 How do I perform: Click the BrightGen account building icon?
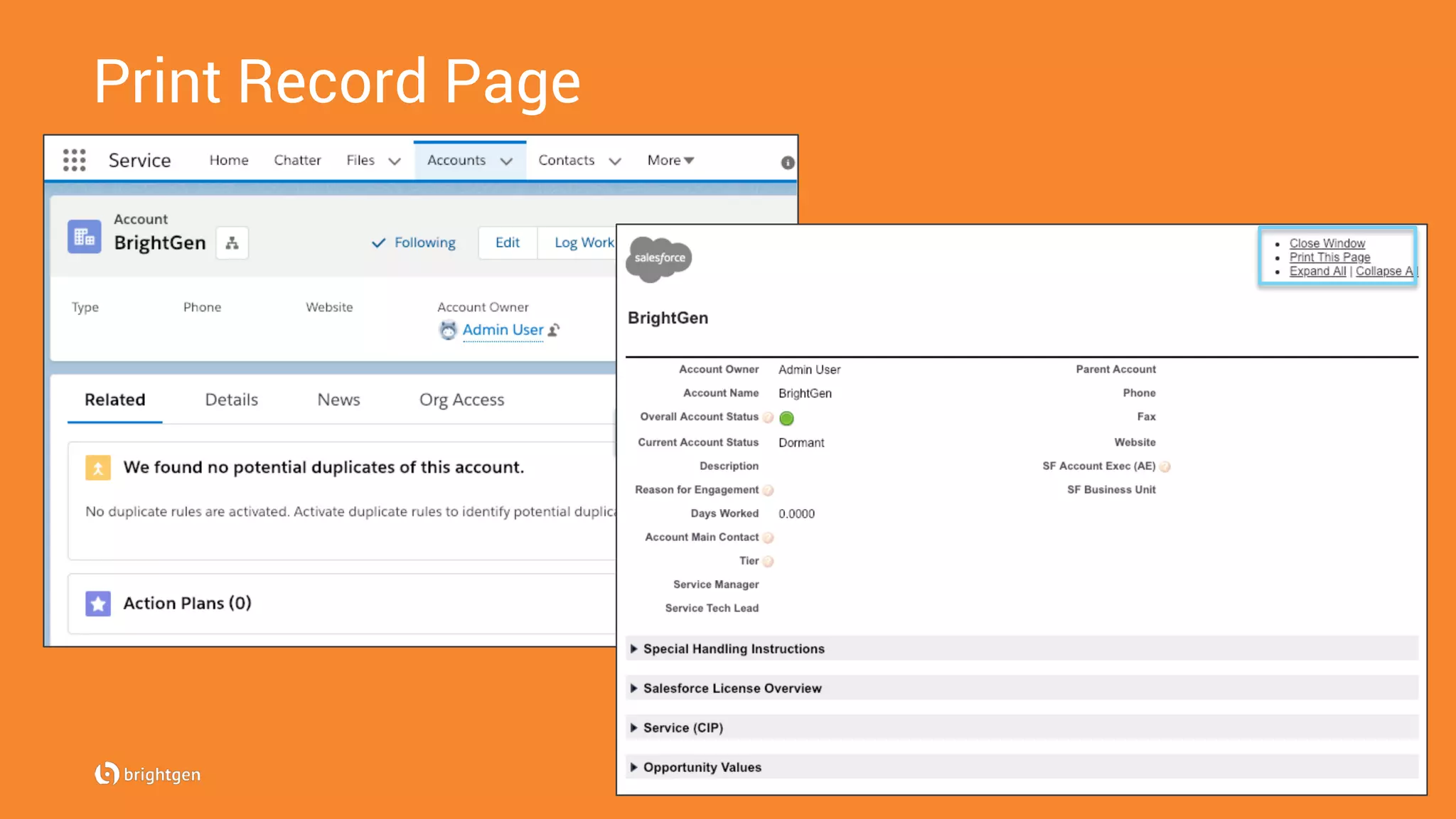(x=85, y=237)
